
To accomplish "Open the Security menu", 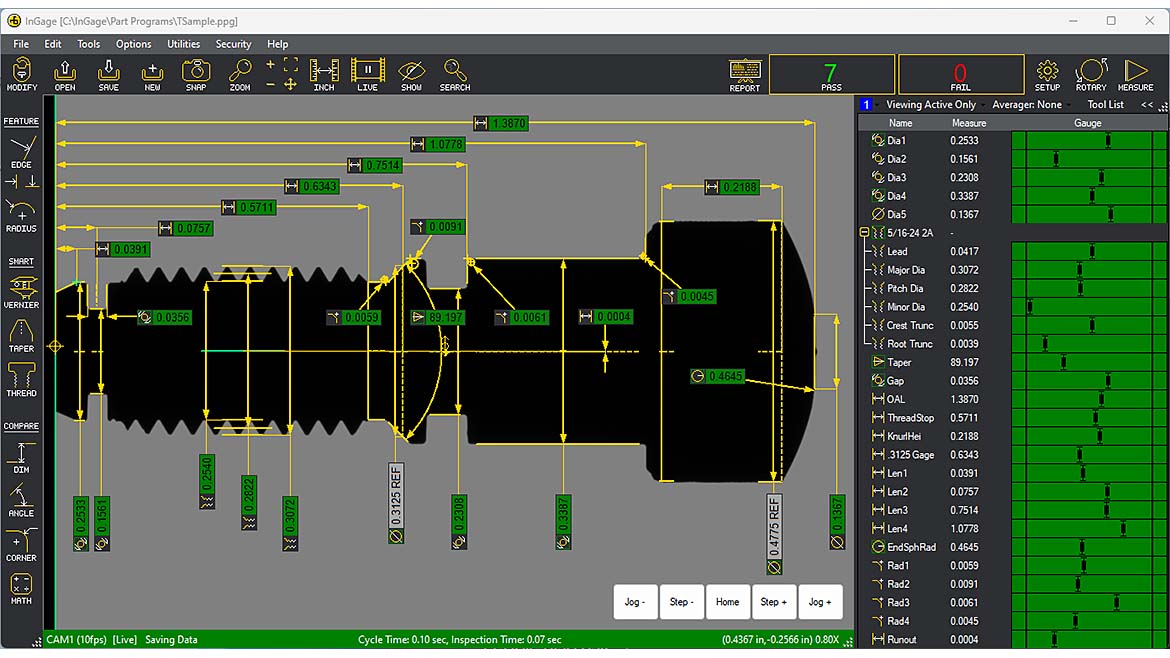I will (x=234, y=44).
